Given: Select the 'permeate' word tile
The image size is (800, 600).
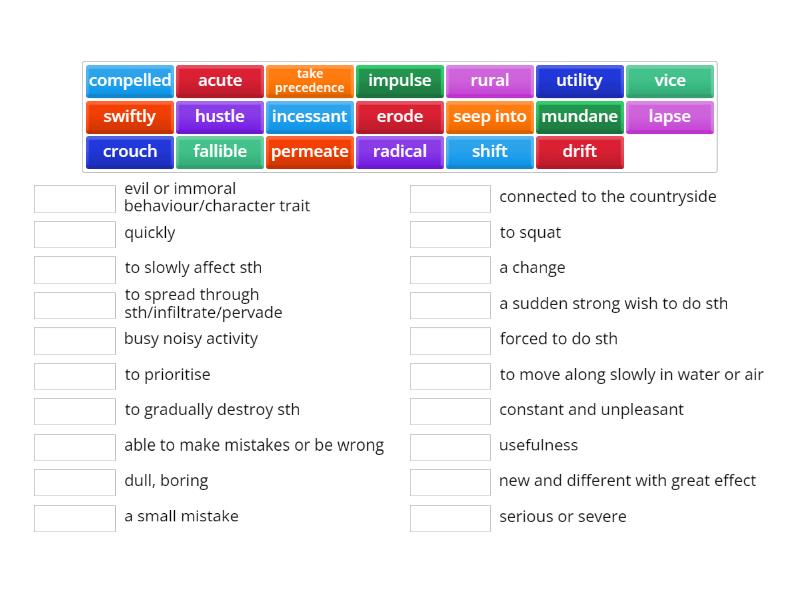Looking at the screenshot, I should [309, 152].
